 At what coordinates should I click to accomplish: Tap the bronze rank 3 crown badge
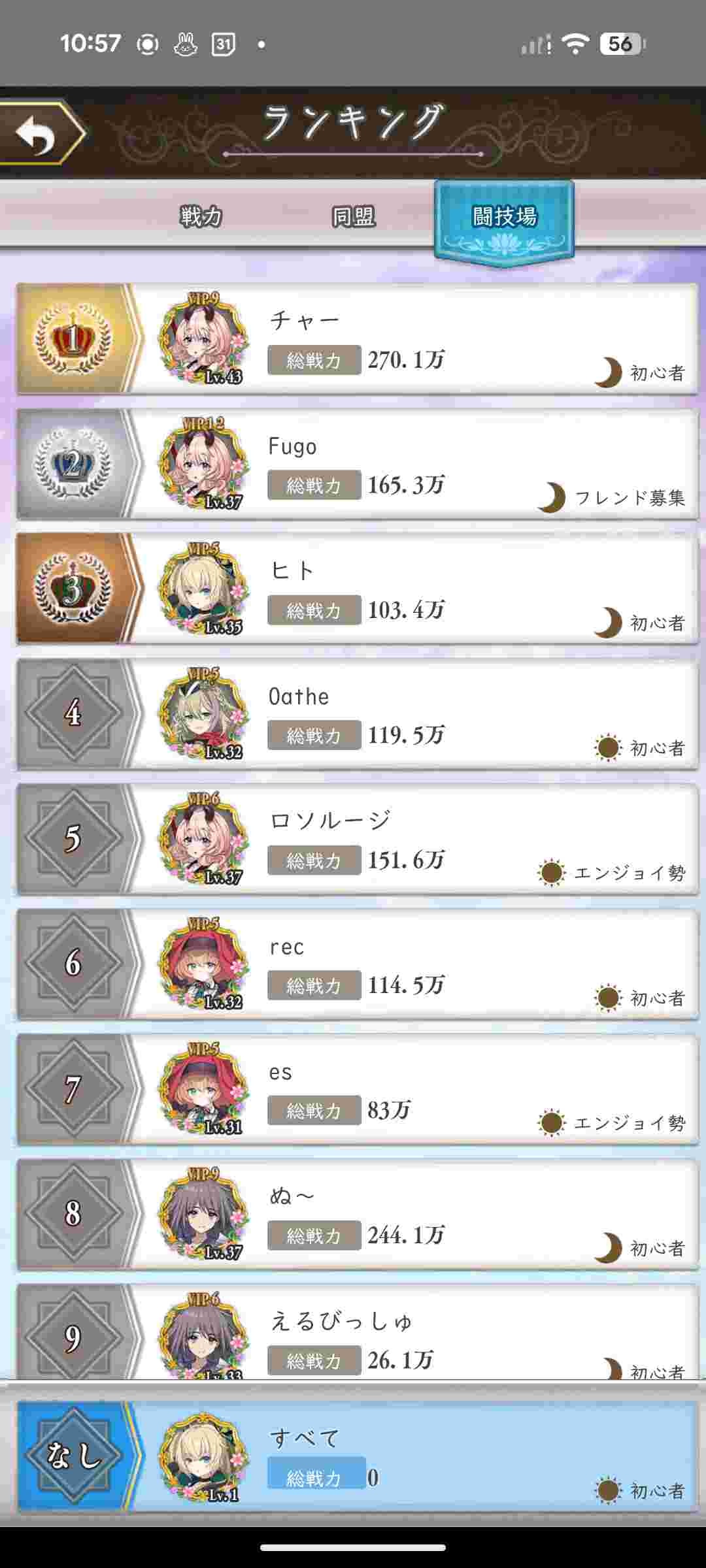[73, 589]
